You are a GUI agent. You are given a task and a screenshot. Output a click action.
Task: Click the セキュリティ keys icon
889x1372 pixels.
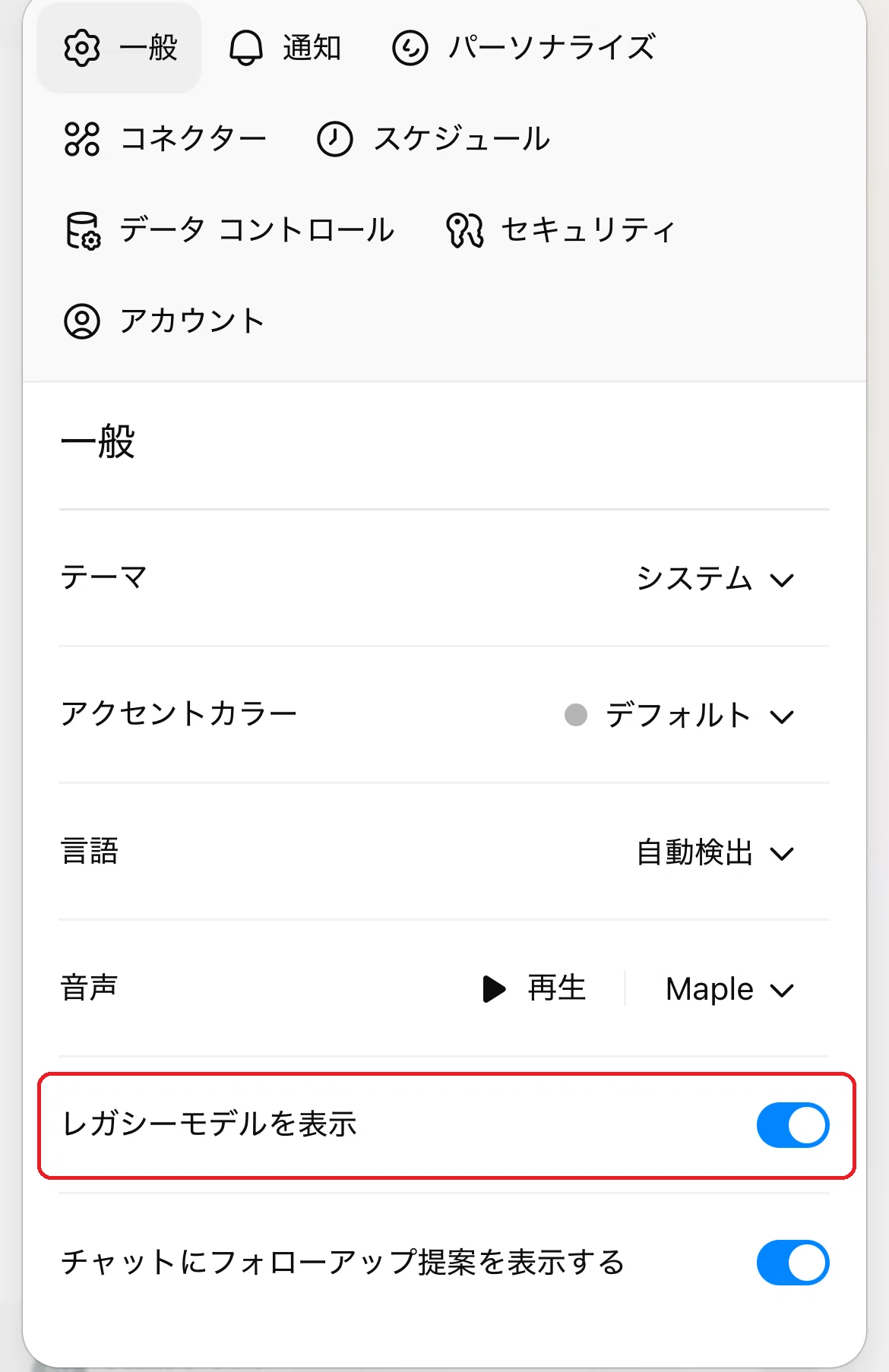(464, 230)
